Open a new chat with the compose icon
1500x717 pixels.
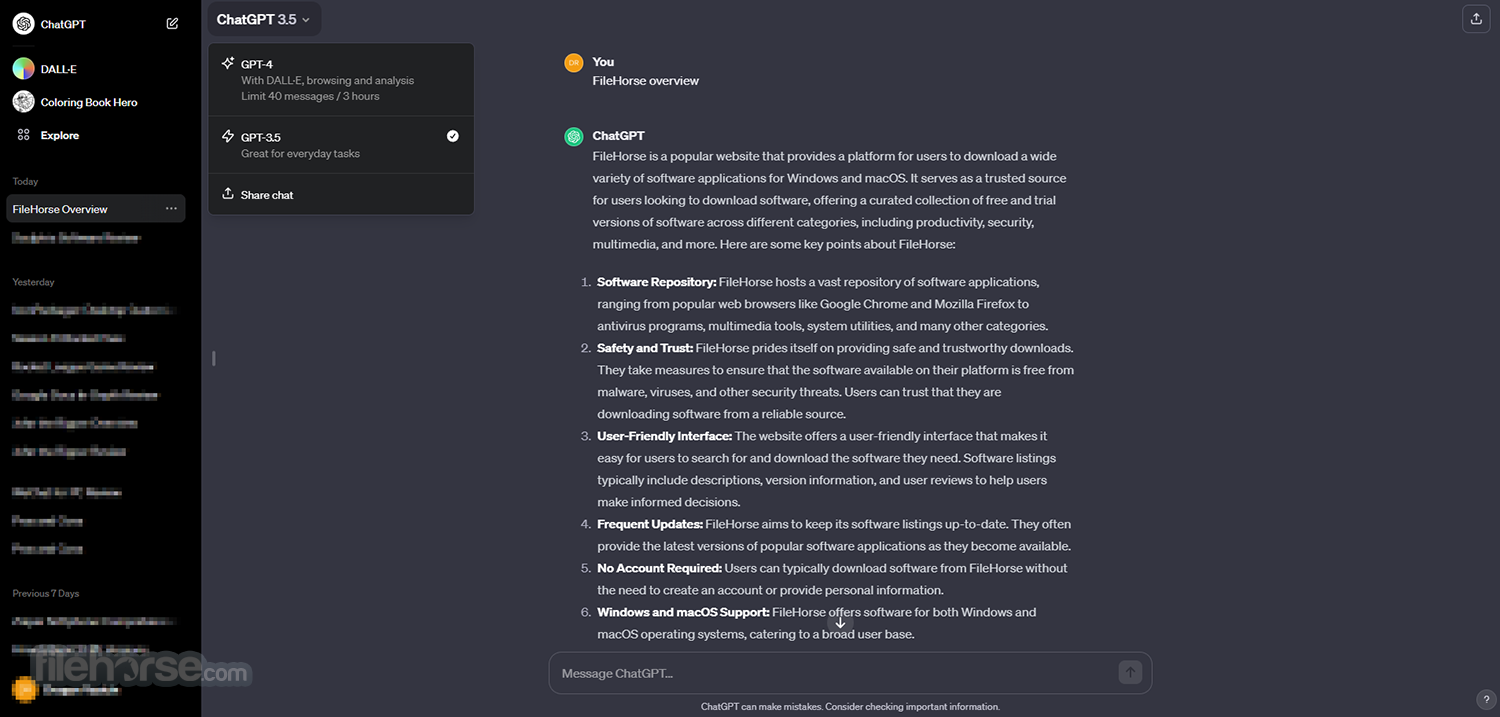click(172, 23)
